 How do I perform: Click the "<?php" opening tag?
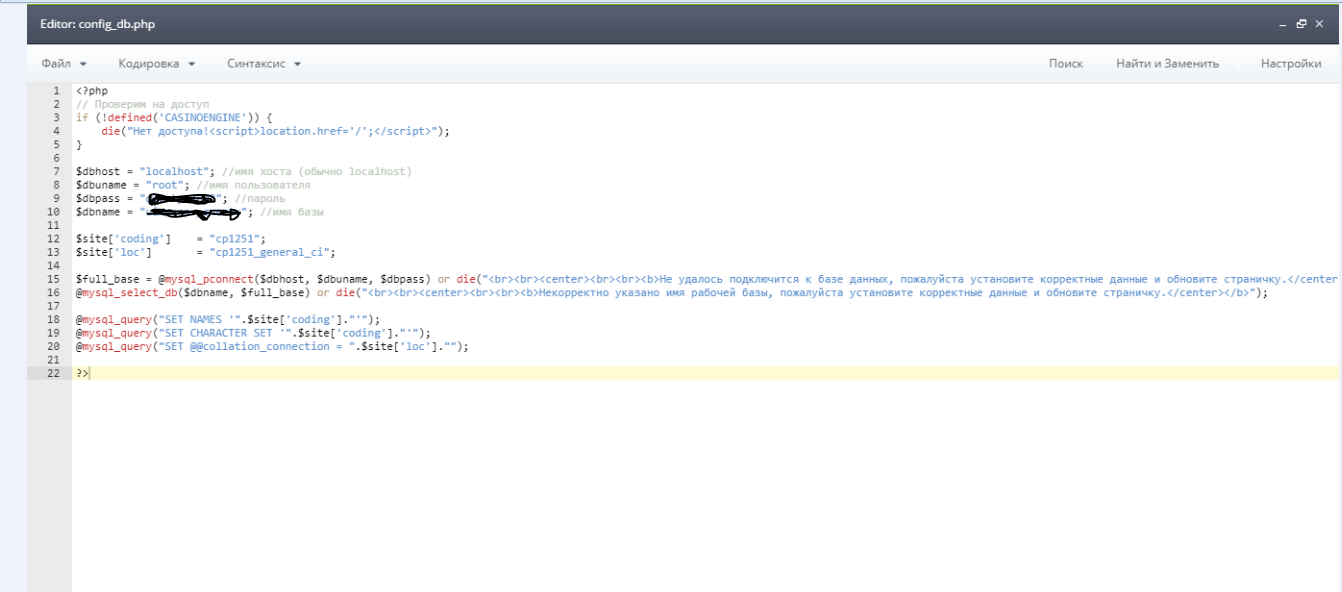pos(91,90)
